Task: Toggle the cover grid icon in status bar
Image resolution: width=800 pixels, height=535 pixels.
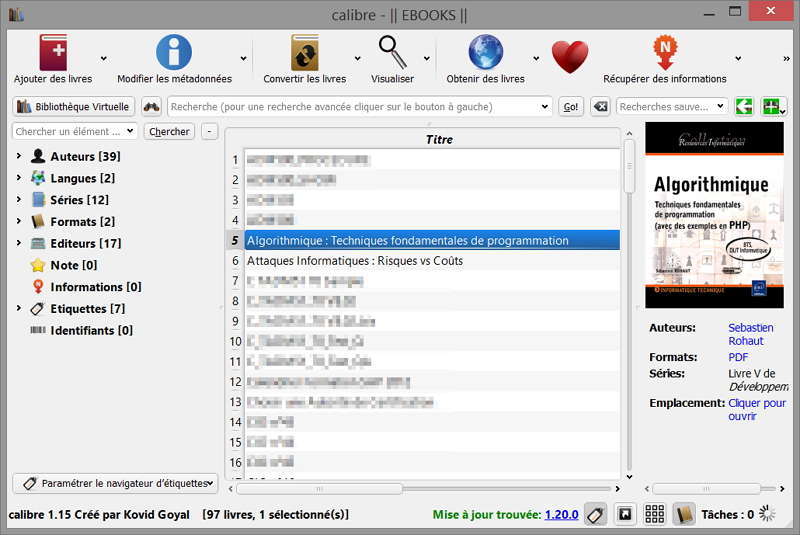Action: [654, 514]
